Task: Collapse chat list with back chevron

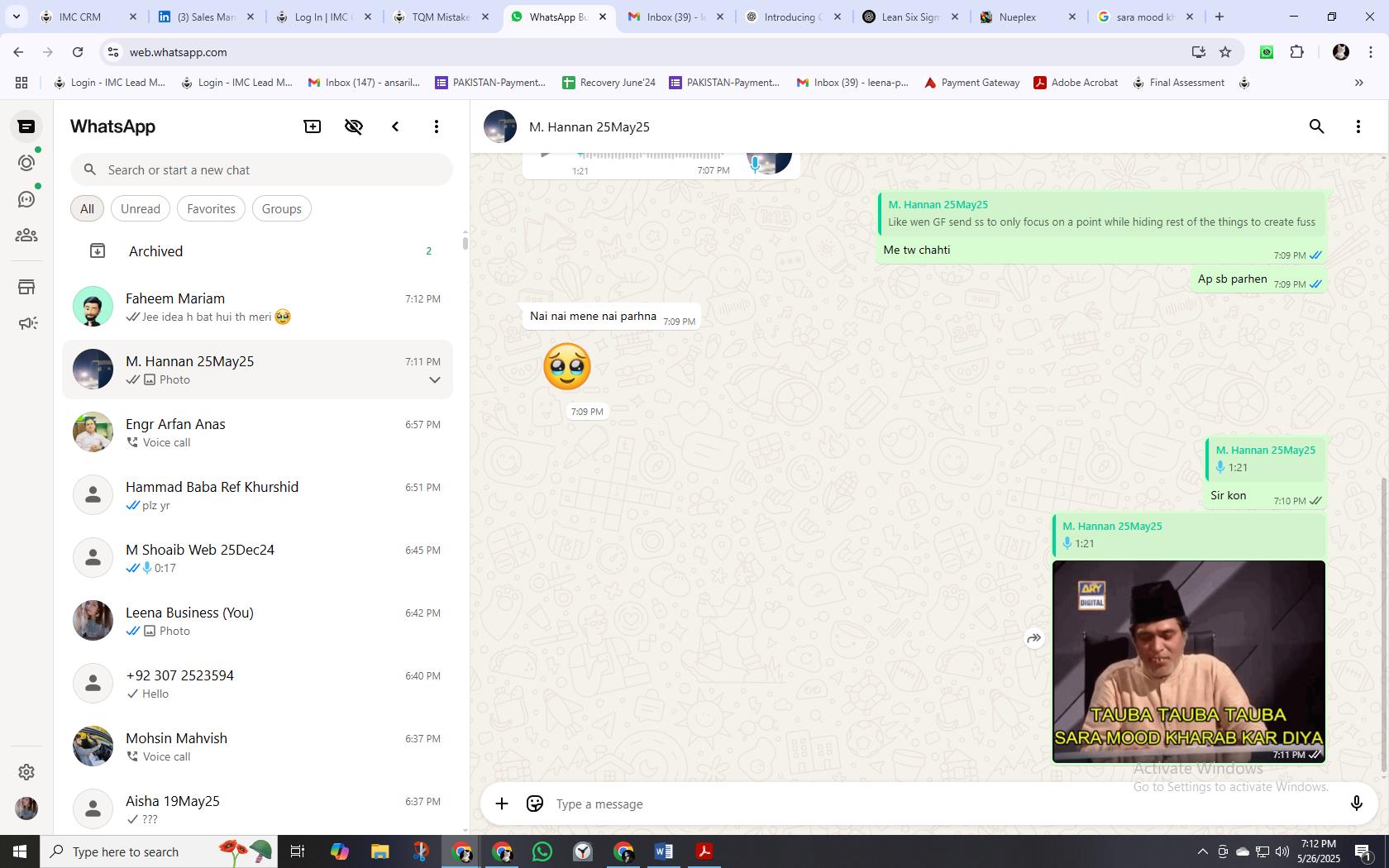Action: [395, 126]
